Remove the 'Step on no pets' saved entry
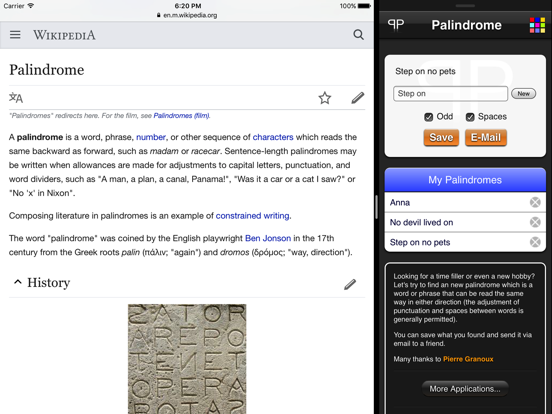The height and width of the screenshot is (414, 552). click(535, 242)
